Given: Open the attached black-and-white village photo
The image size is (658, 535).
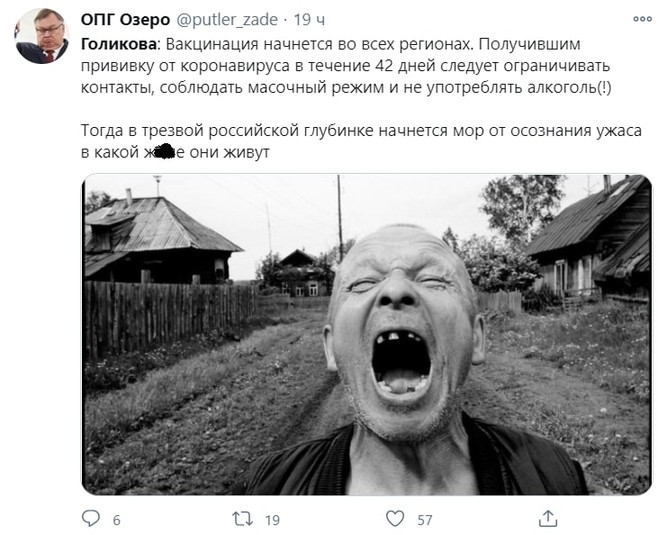Looking at the screenshot, I should tap(366, 334).
